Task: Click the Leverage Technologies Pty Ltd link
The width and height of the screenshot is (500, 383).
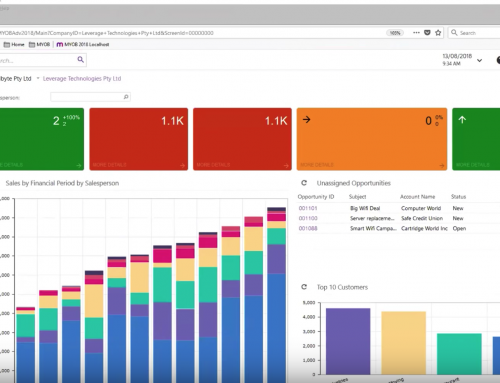Action: [x=82, y=78]
